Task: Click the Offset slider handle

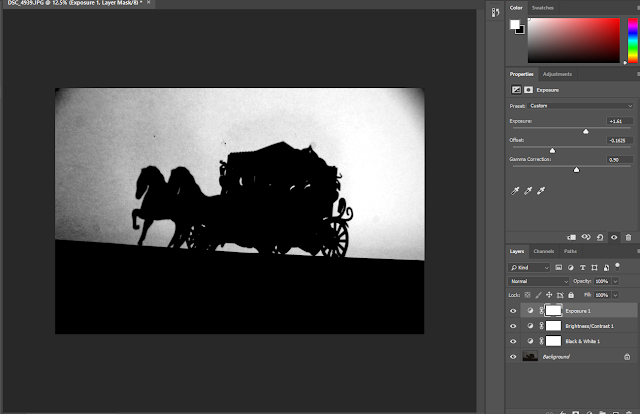Action: 552,150
